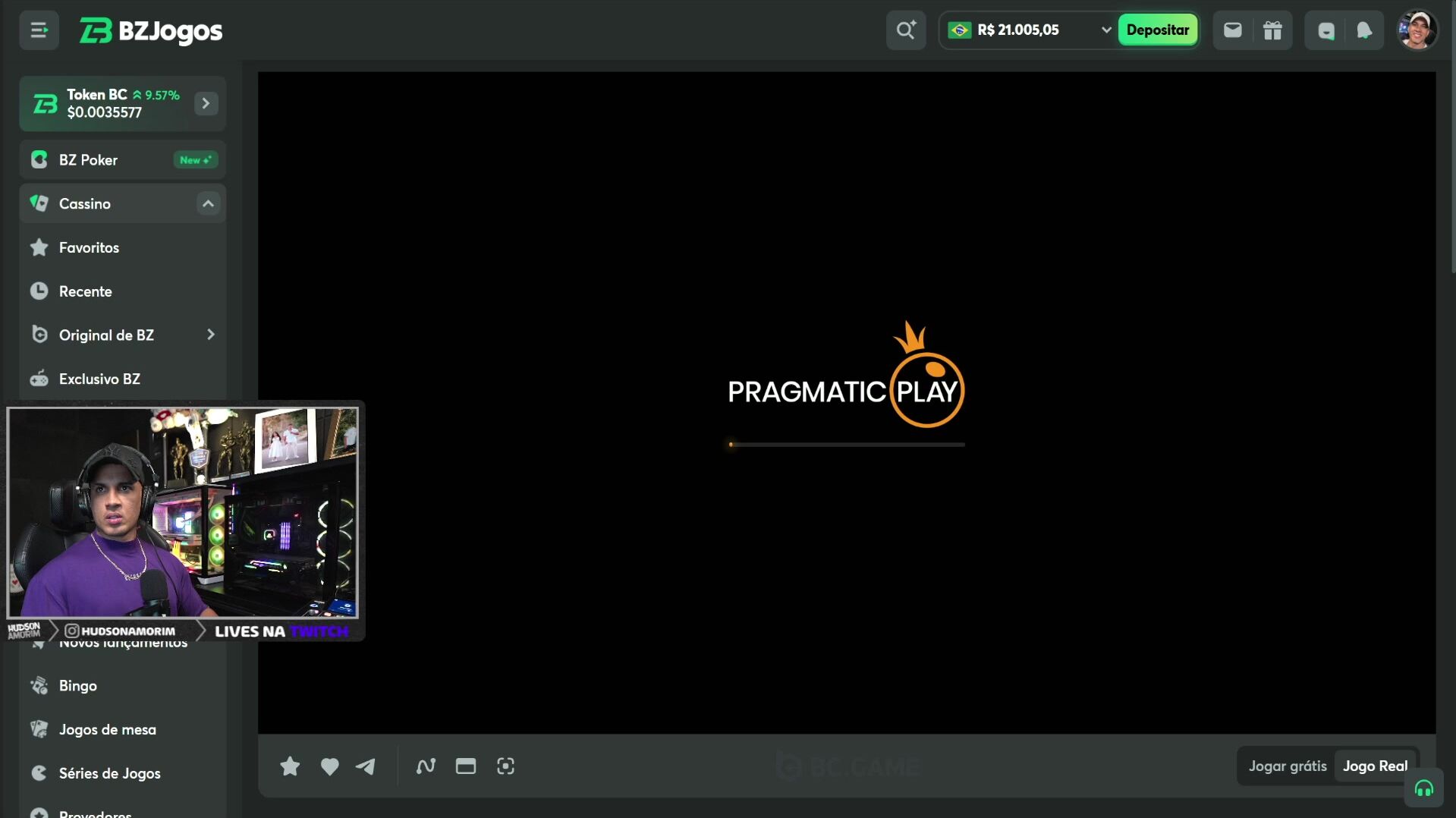The image size is (1456, 818).
Task: Click the page vertical scrollbar
Action: [x=1452, y=137]
